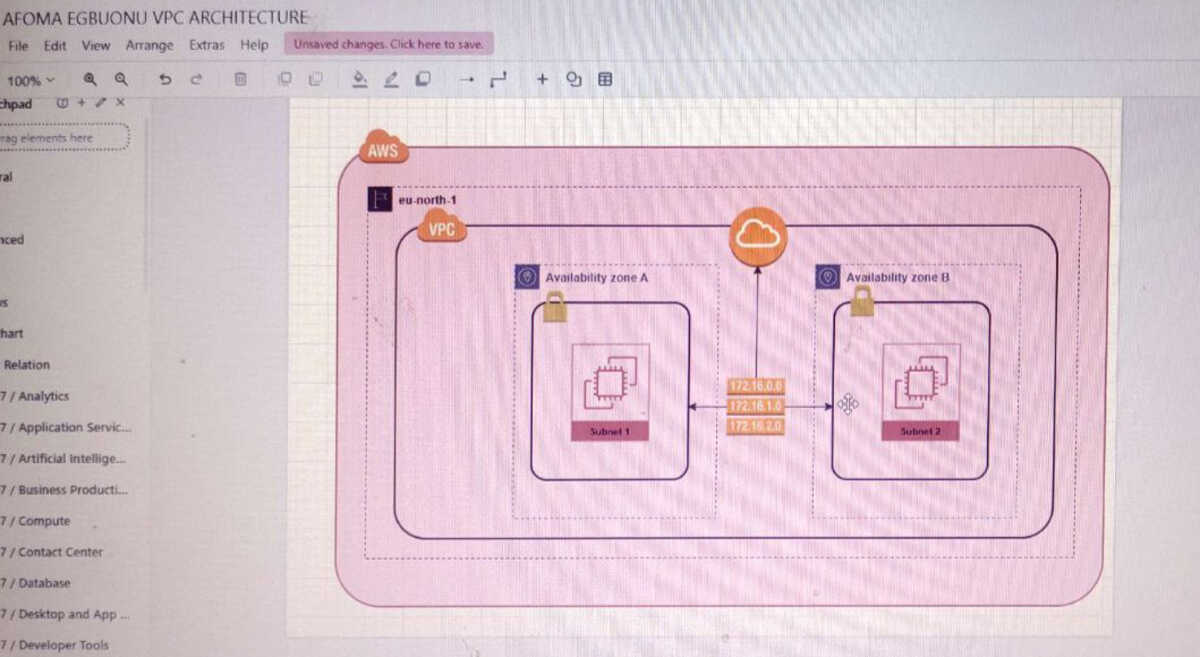The image size is (1200, 657).
Task: Select the padlock icon on Subnet 2 box
Action: click(x=861, y=300)
